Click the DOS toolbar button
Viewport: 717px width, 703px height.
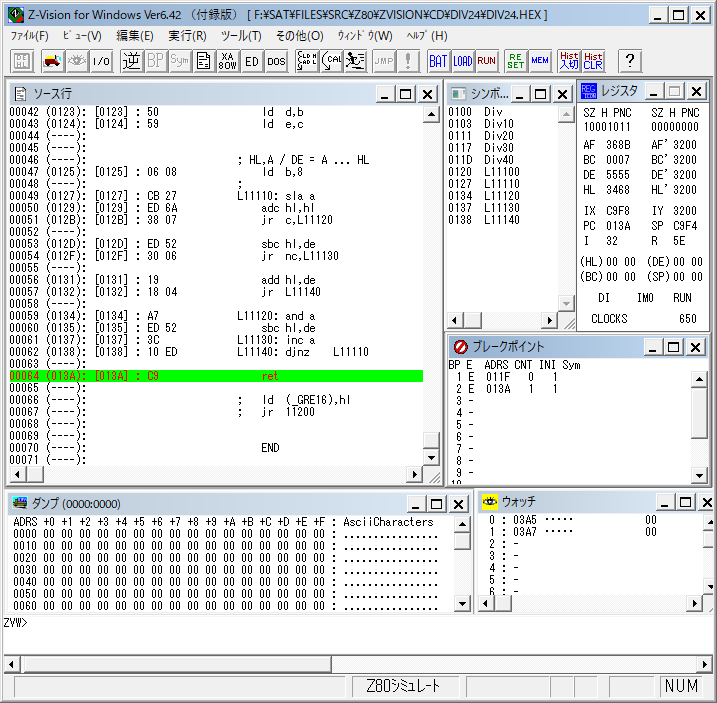[276, 61]
